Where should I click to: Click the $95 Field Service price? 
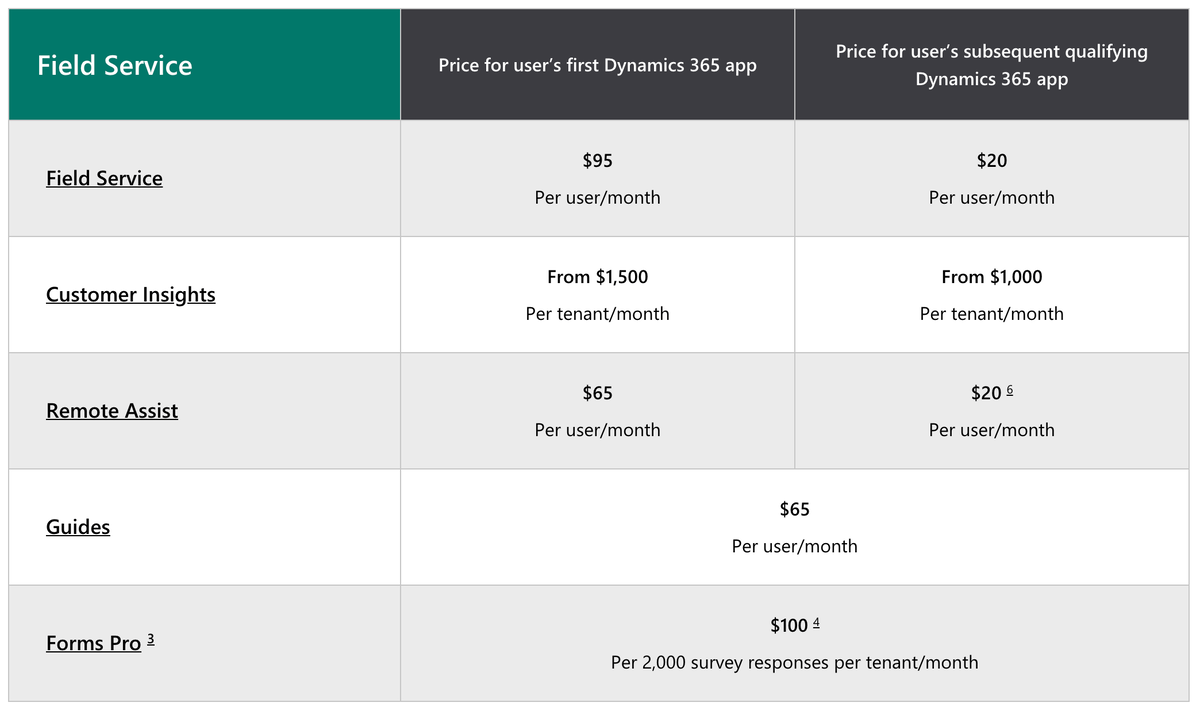pos(597,161)
